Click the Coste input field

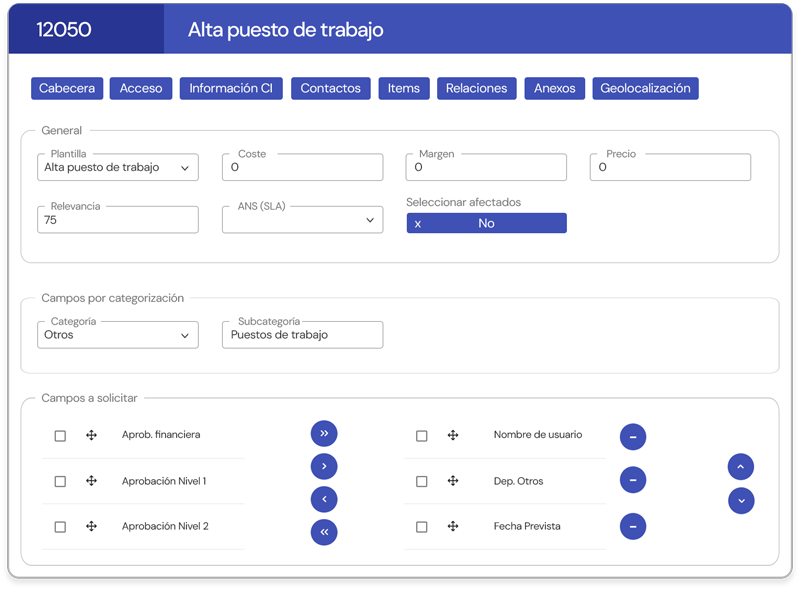(x=303, y=167)
